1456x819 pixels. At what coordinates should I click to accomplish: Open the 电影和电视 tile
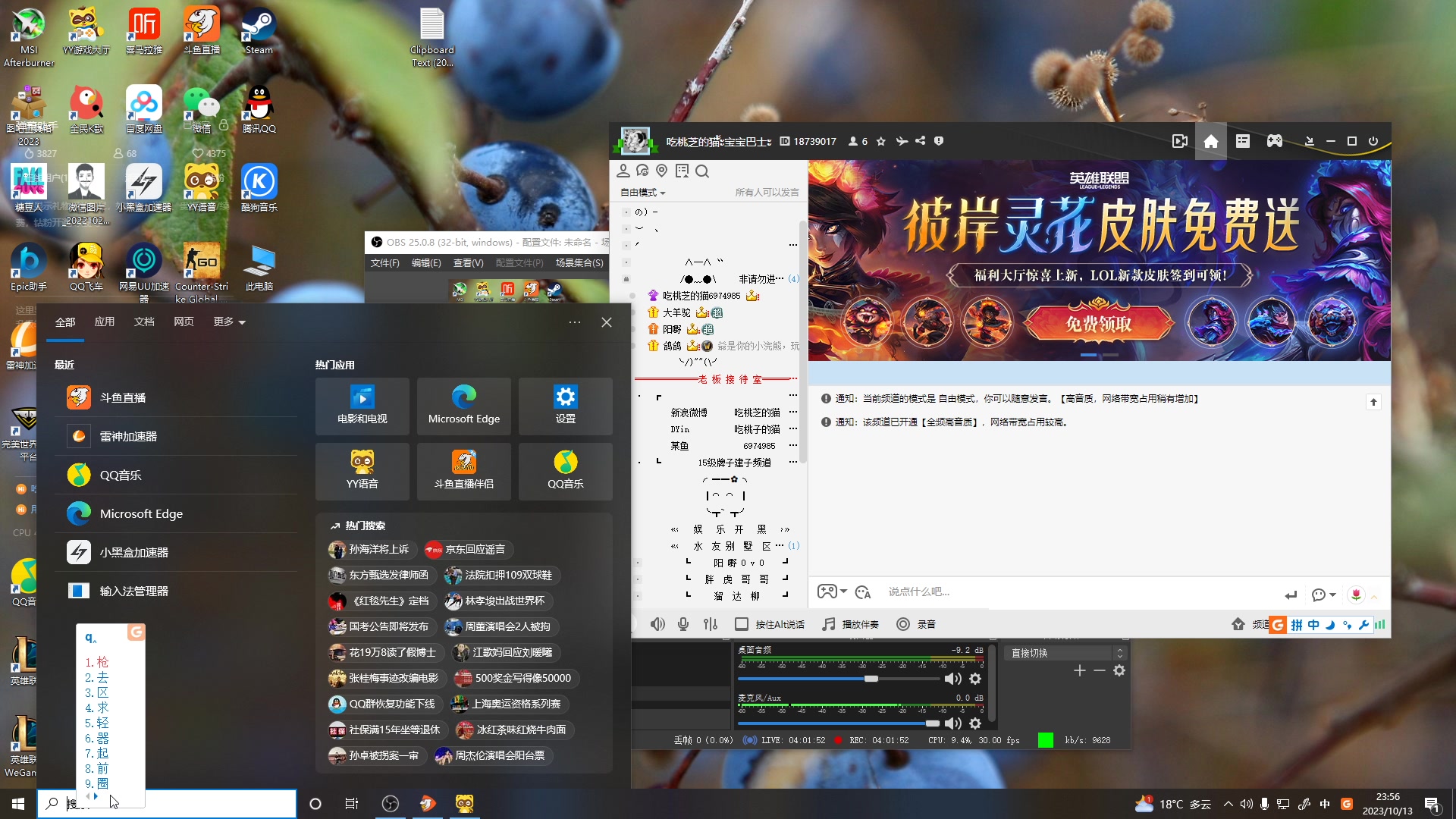click(x=362, y=406)
